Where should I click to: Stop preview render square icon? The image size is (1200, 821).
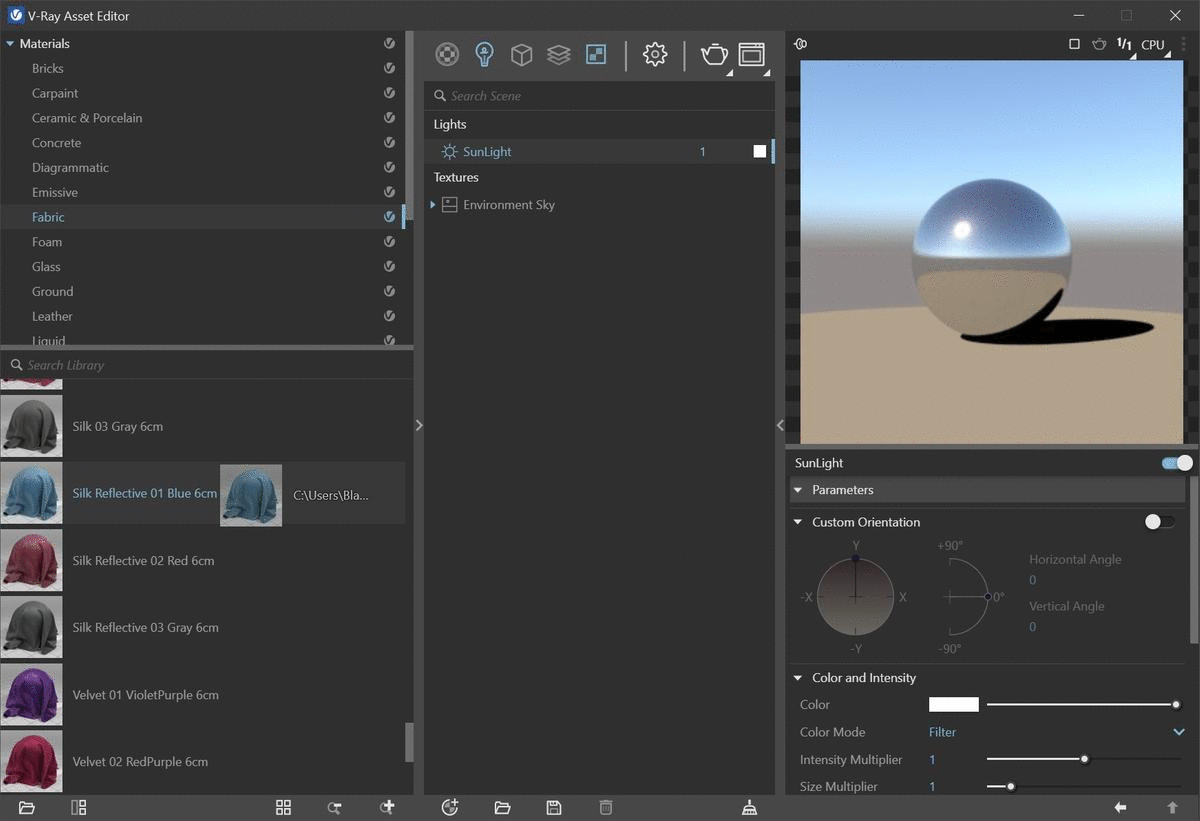click(1074, 44)
